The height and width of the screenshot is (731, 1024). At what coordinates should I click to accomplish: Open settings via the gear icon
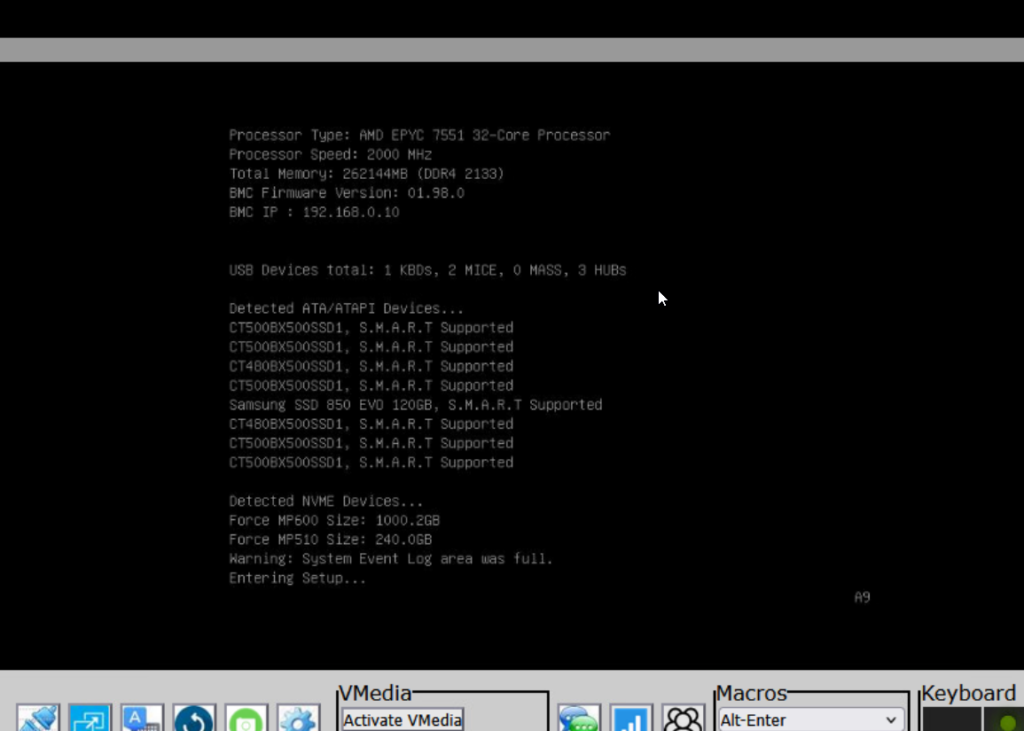298,718
